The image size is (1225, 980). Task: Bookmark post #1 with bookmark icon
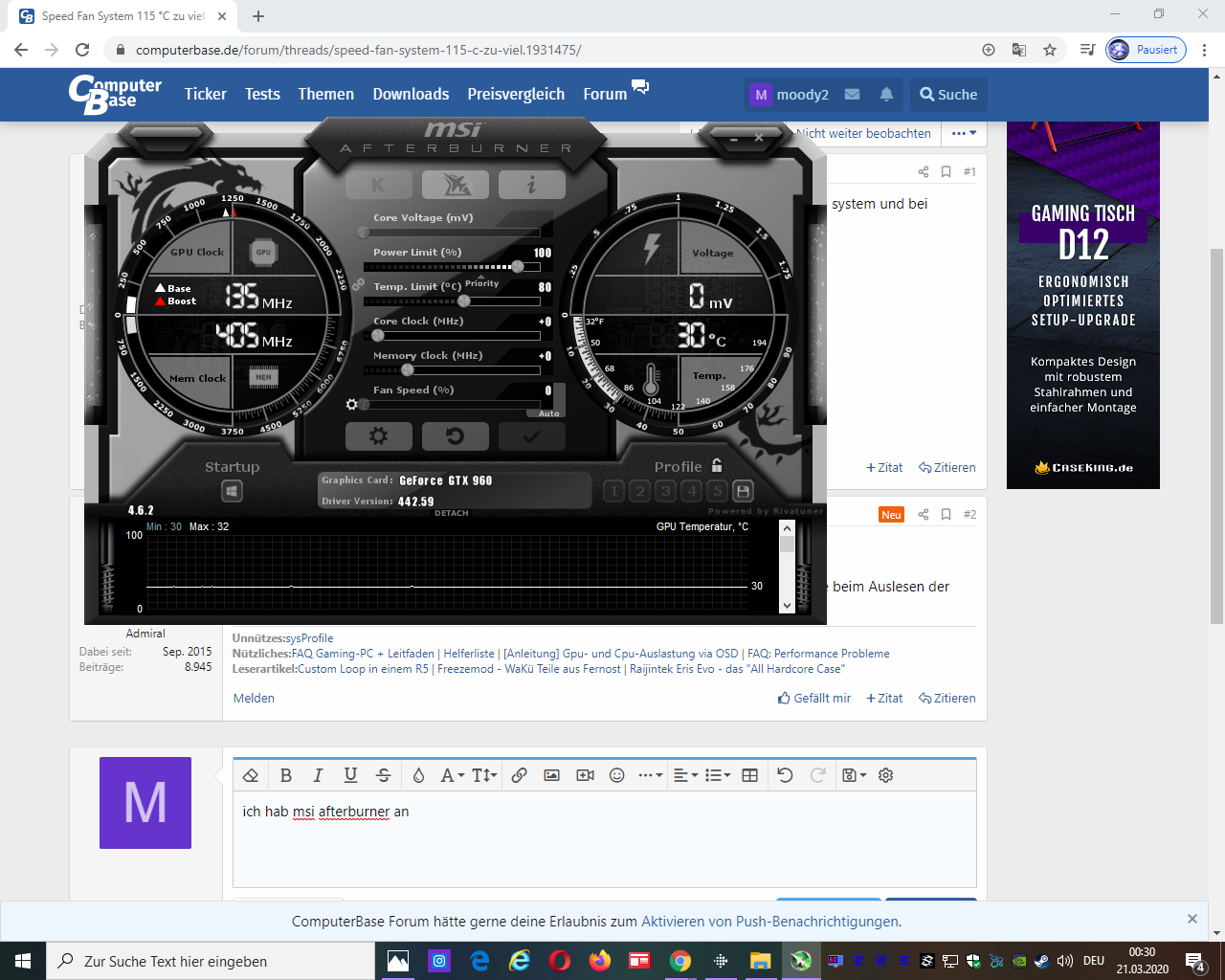pyautogui.click(x=946, y=171)
